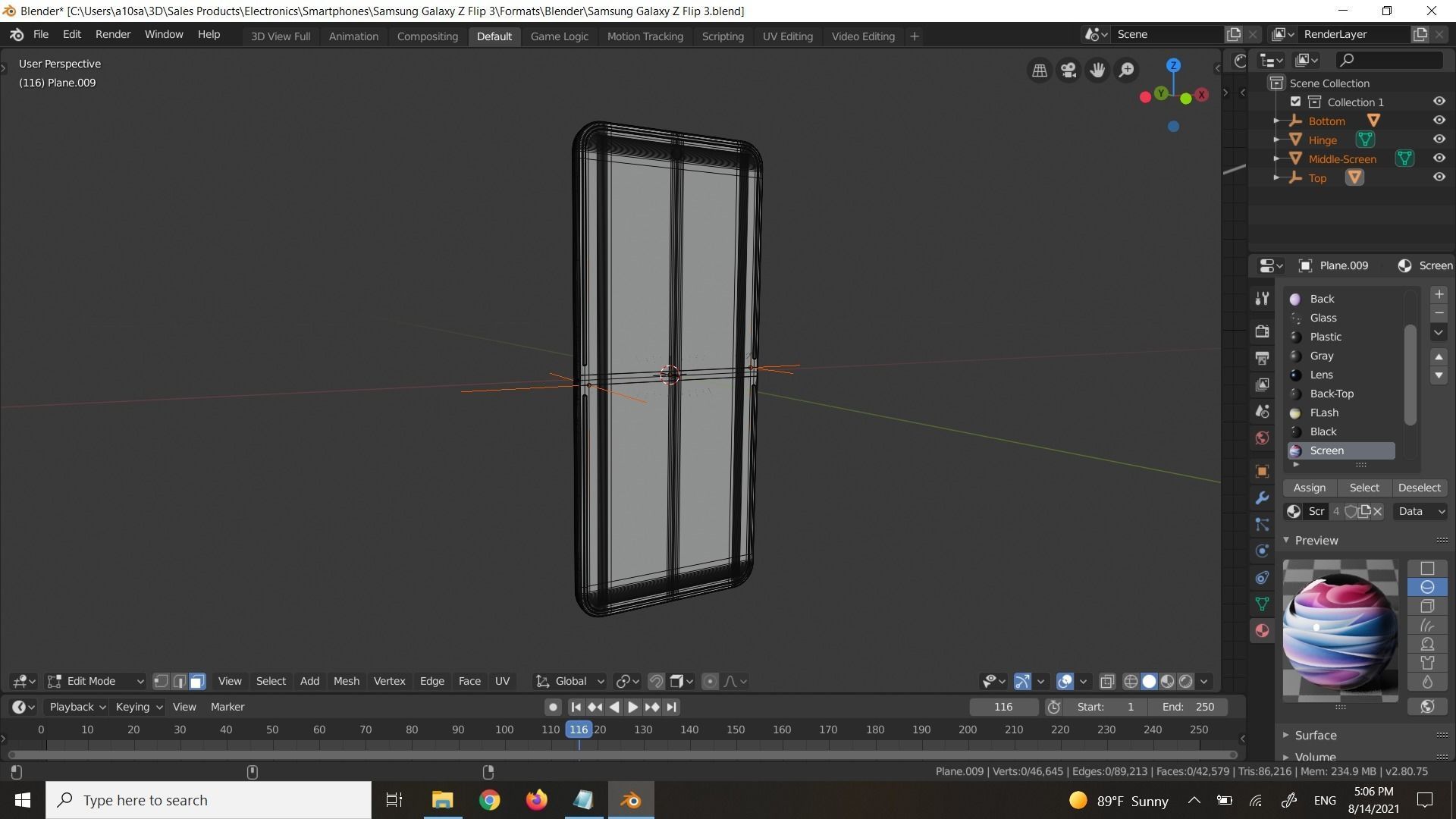Click the X axis on navigation gizmo

coord(1201,95)
